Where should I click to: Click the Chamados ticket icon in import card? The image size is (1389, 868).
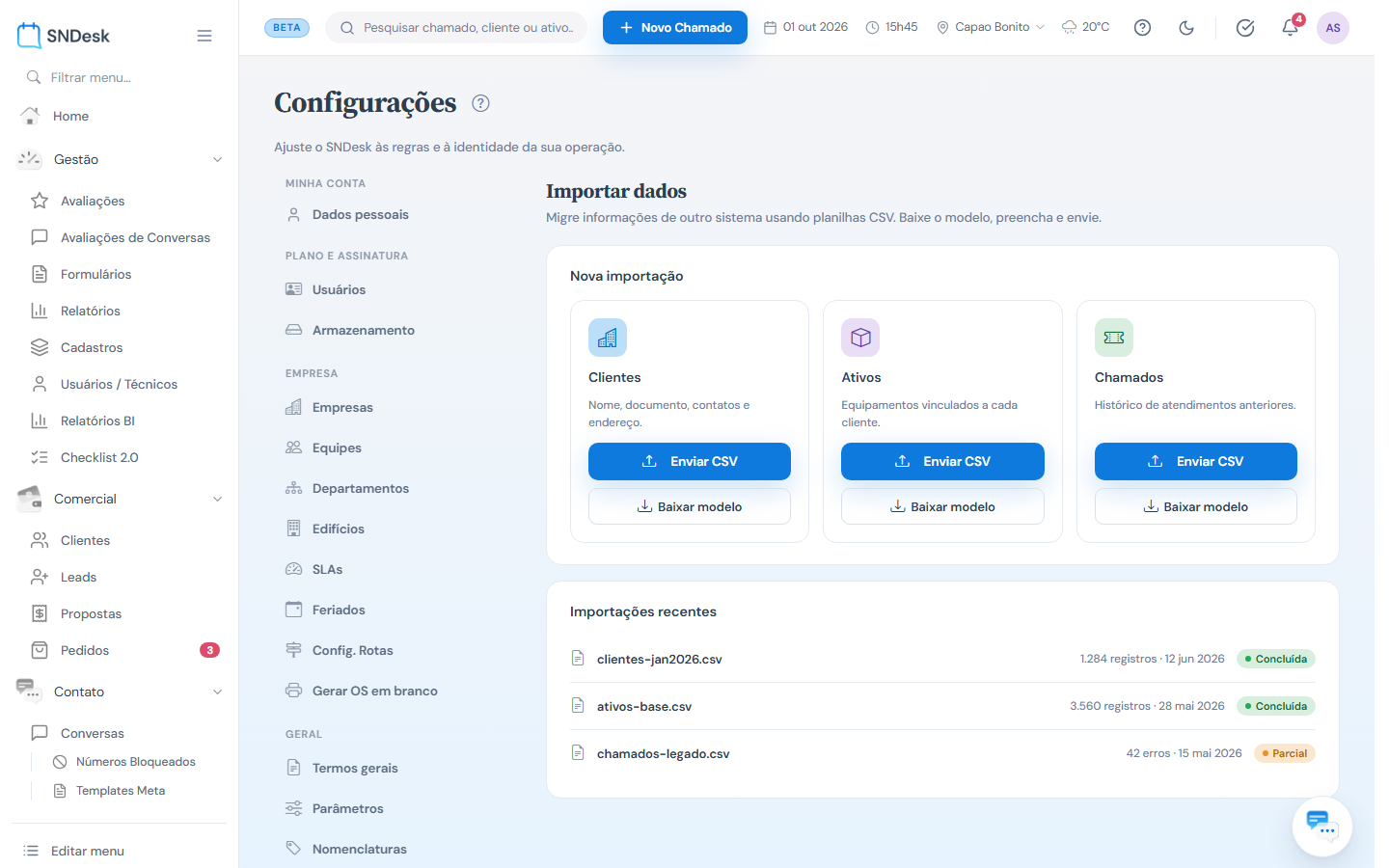pyautogui.click(x=1114, y=338)
